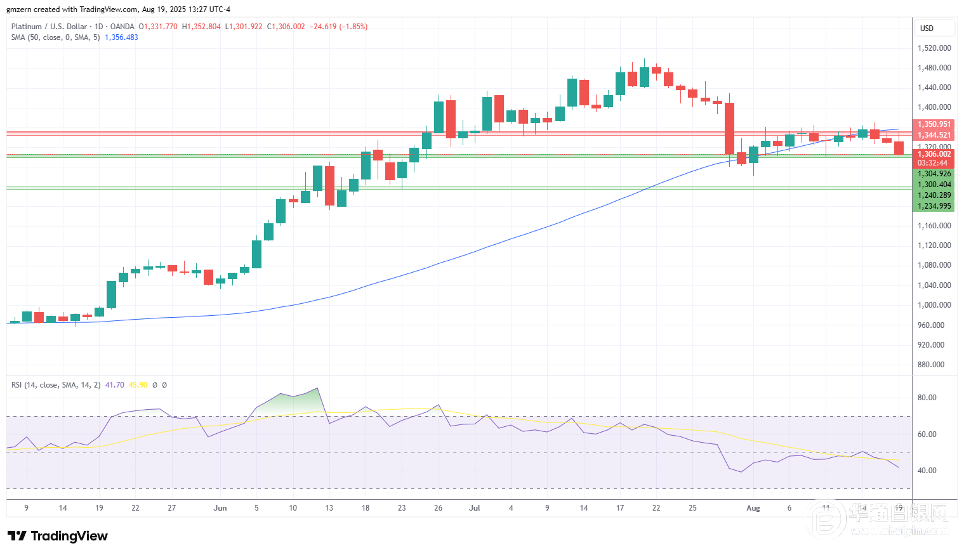Select the red 1,350.951 resistance price tag
Viewport: 964px width, 556px height.
pyautogui.click(x=933, y=124)
